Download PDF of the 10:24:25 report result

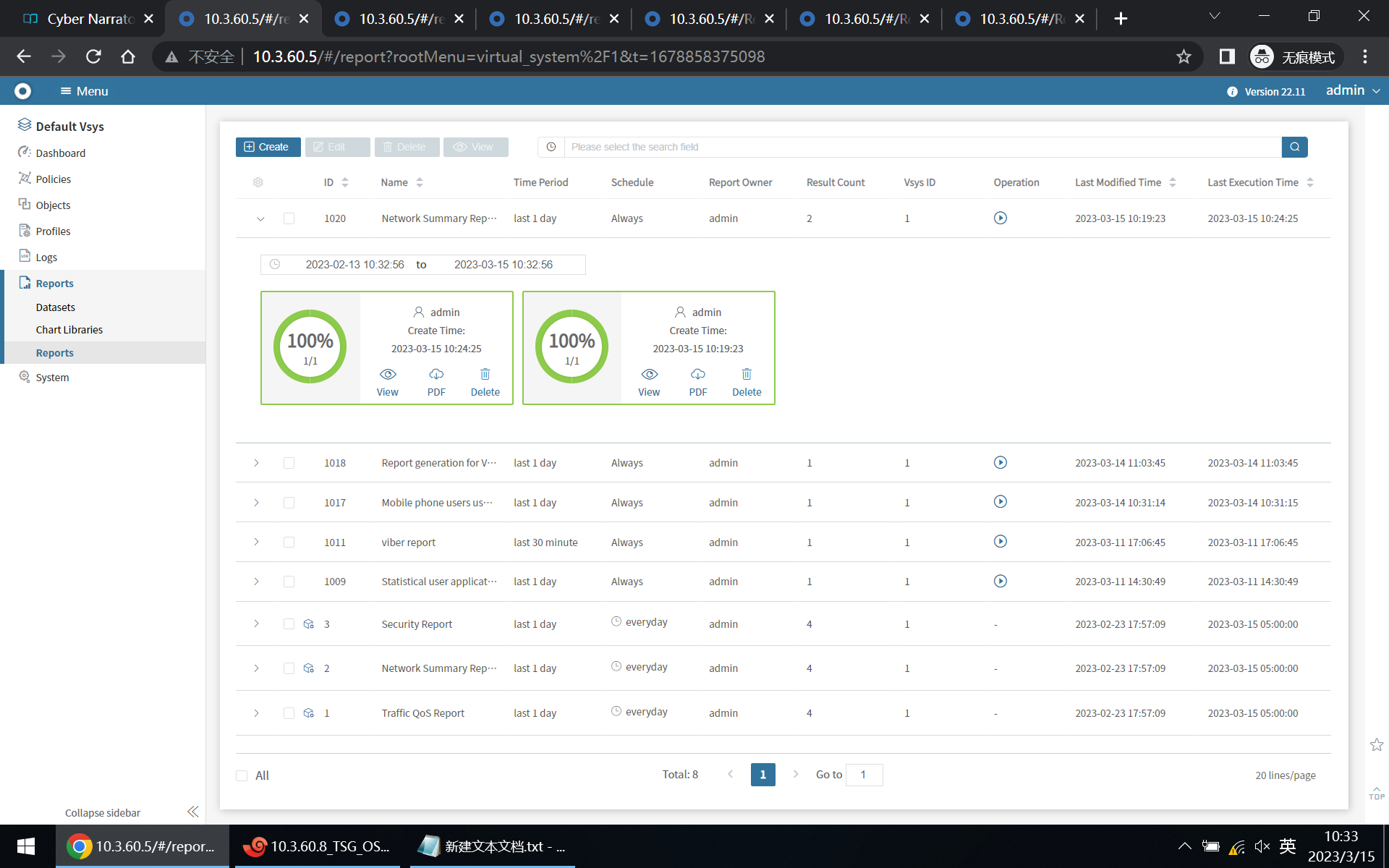point(436,381)
